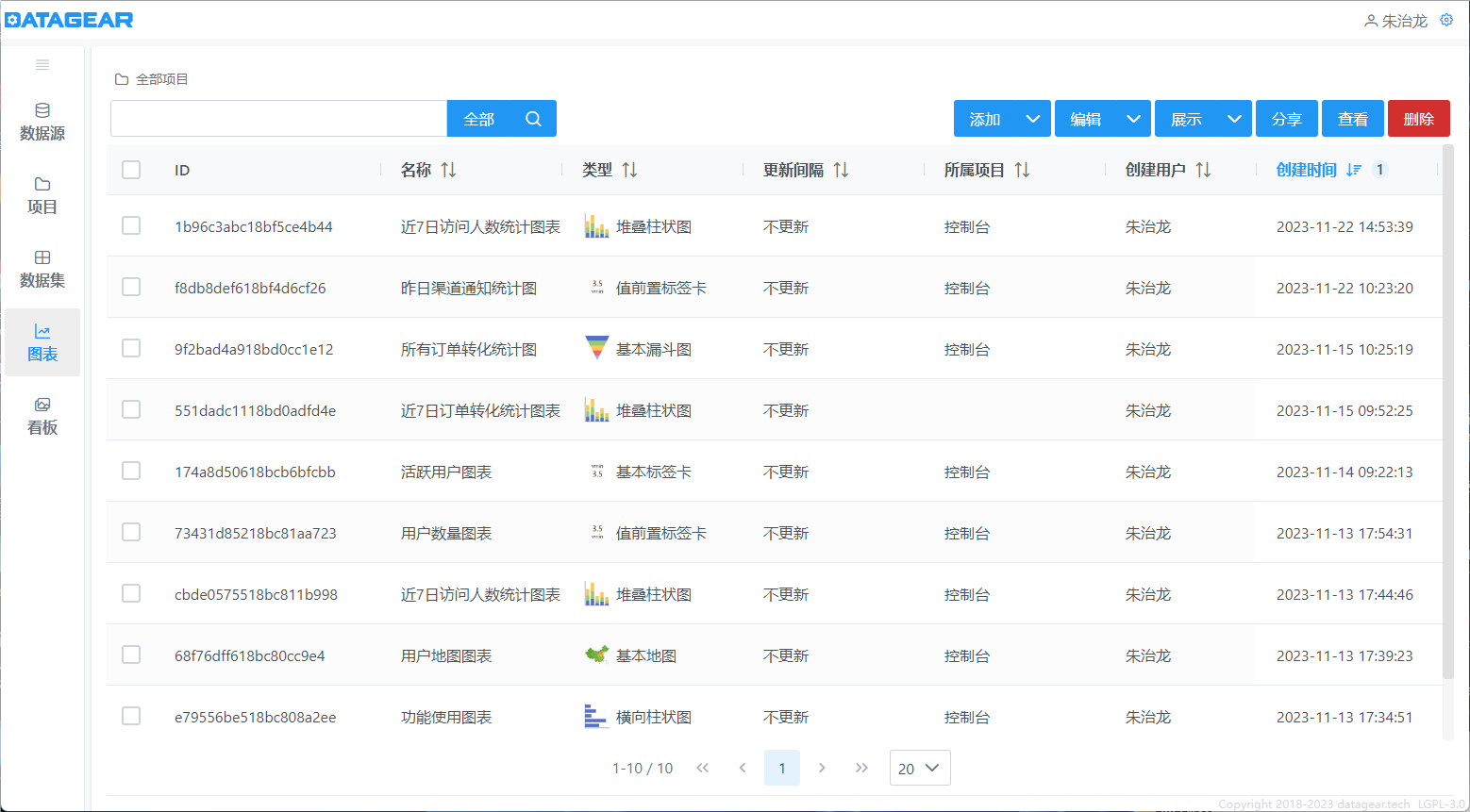Check the 近7日订单转化统计图表 row checkbox
1470x812 pixels.
click(x=131, y=409)
